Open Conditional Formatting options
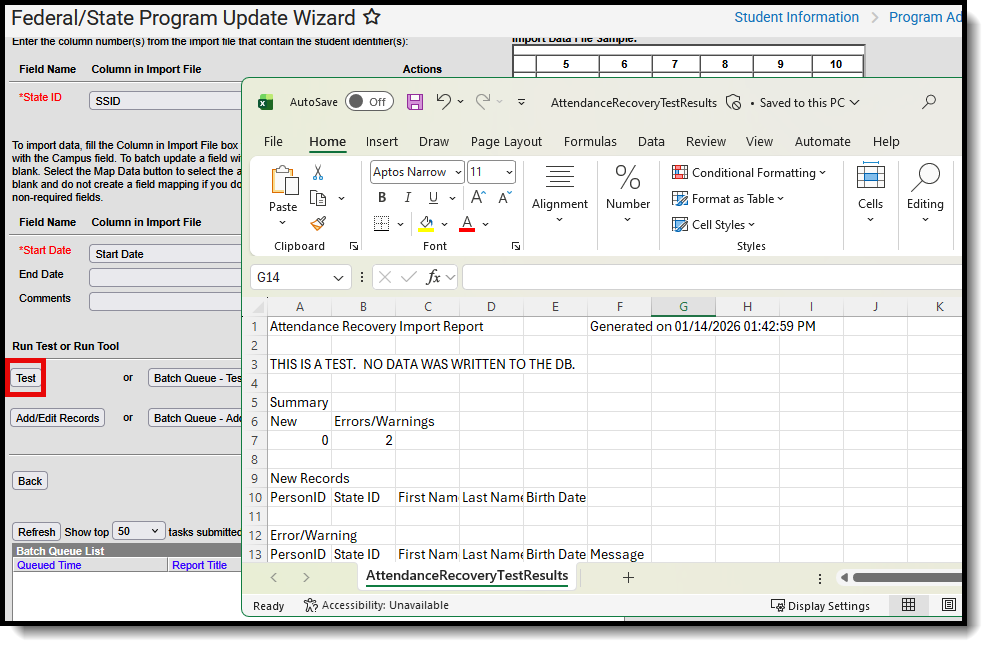The image size is (992, 651). pos(749,172)
